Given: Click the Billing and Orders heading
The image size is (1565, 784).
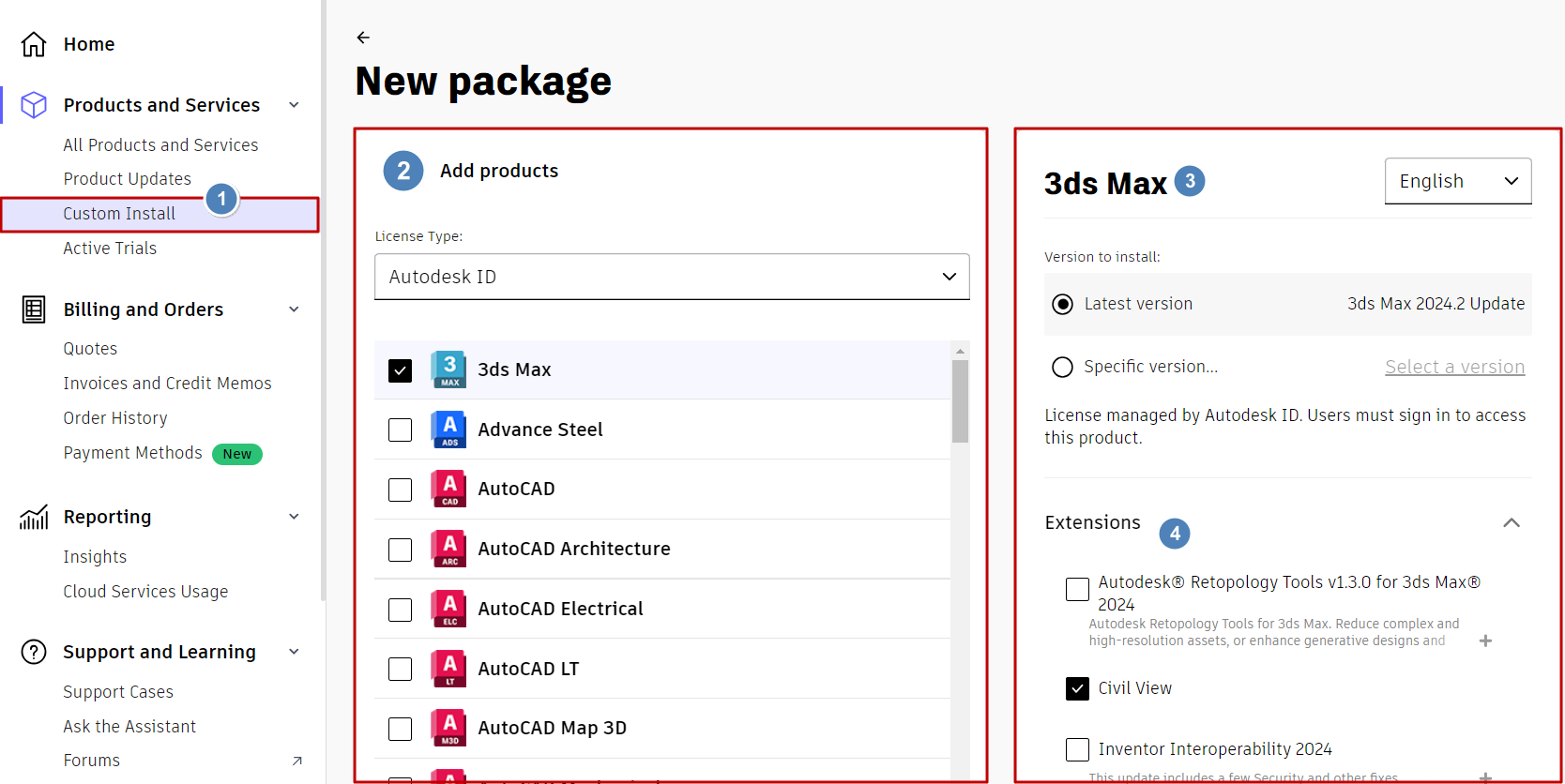Looking at the screenshot, I should 144,309.
